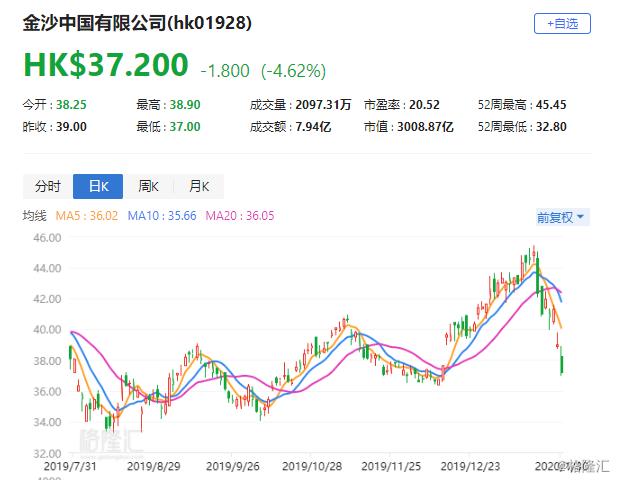This screenshot has width=617, height=480.
Task: Switch to the 分时 chart tab
Action: [x=48, y=186]
